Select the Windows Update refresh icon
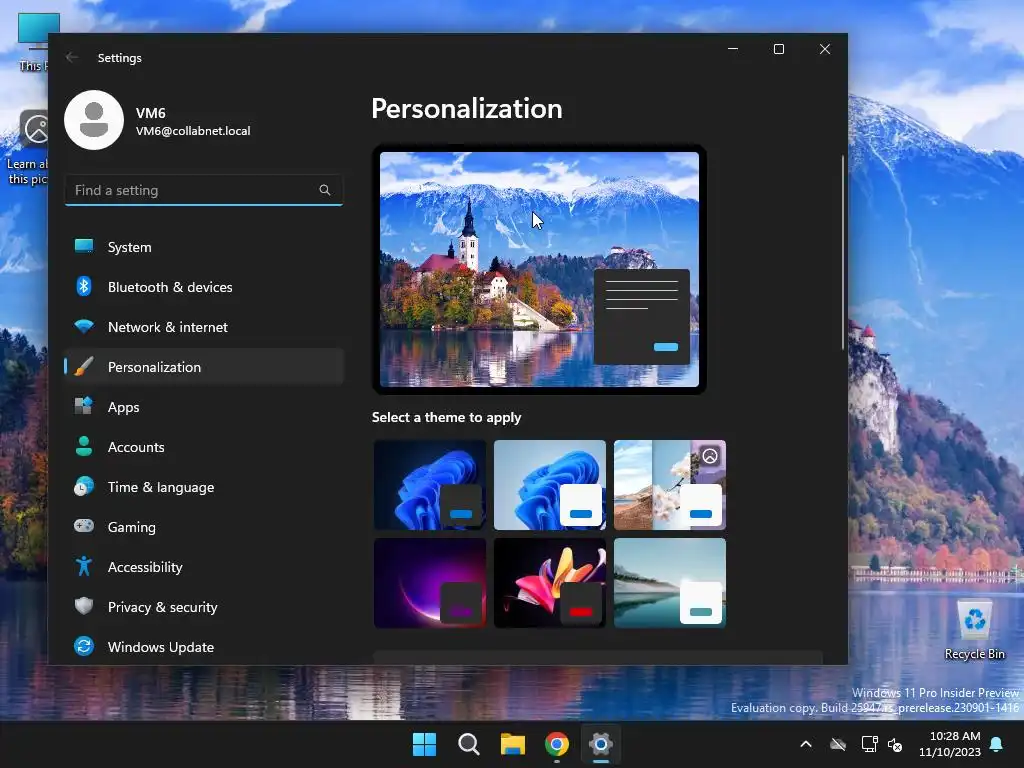The height and width of the screenshot is (768, 1024). (84, 646)
